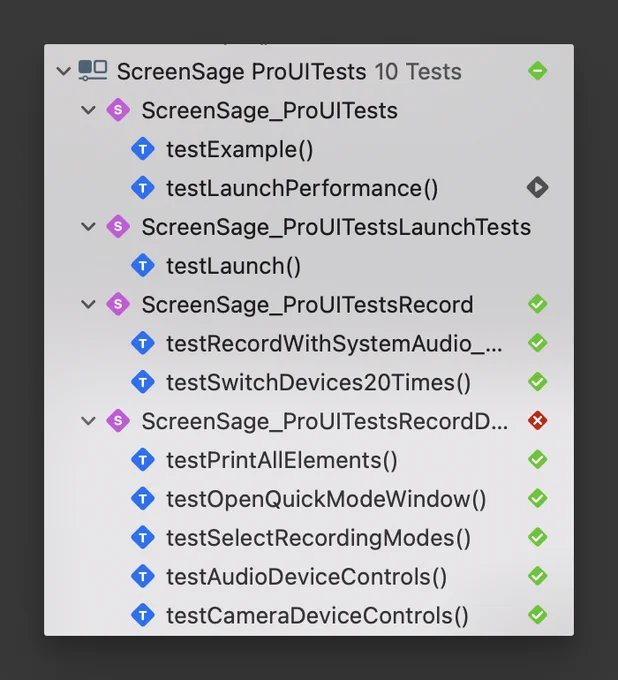Collapse the ScreenSage ProUITests target chevron
This screenshot has height=680, width=618.
64,72
